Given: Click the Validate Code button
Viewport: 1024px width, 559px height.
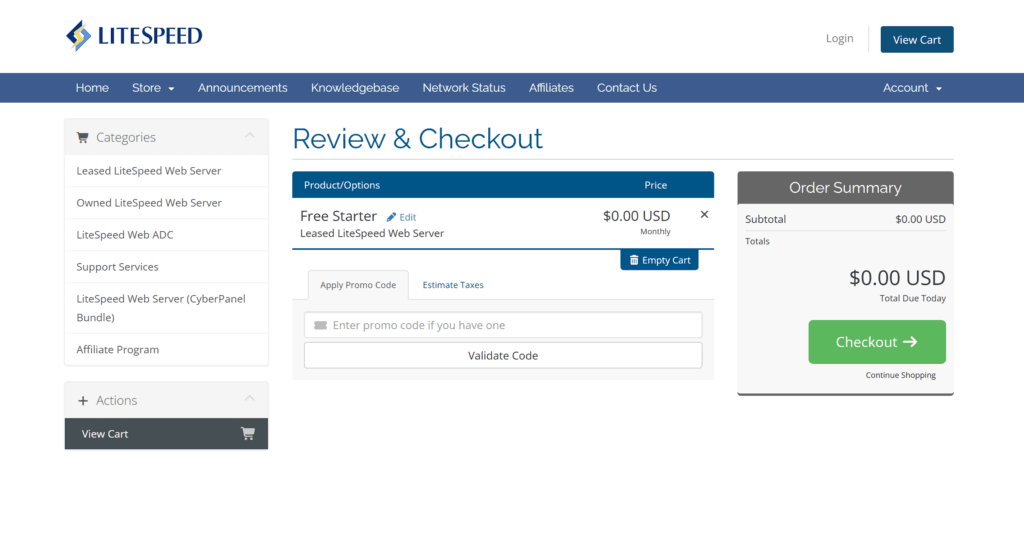Looking at the screenshot, I should pyautogui.click(x=503, y=355).
